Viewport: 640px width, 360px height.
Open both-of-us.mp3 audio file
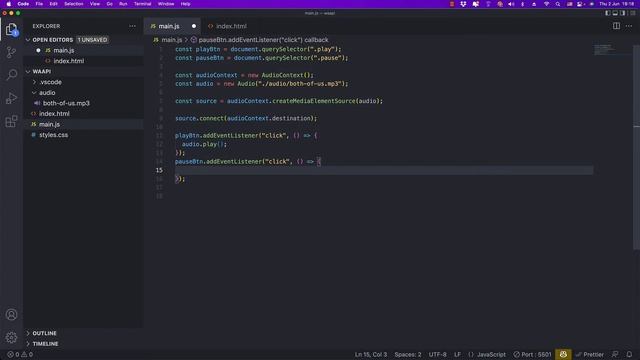click(66, 103)
